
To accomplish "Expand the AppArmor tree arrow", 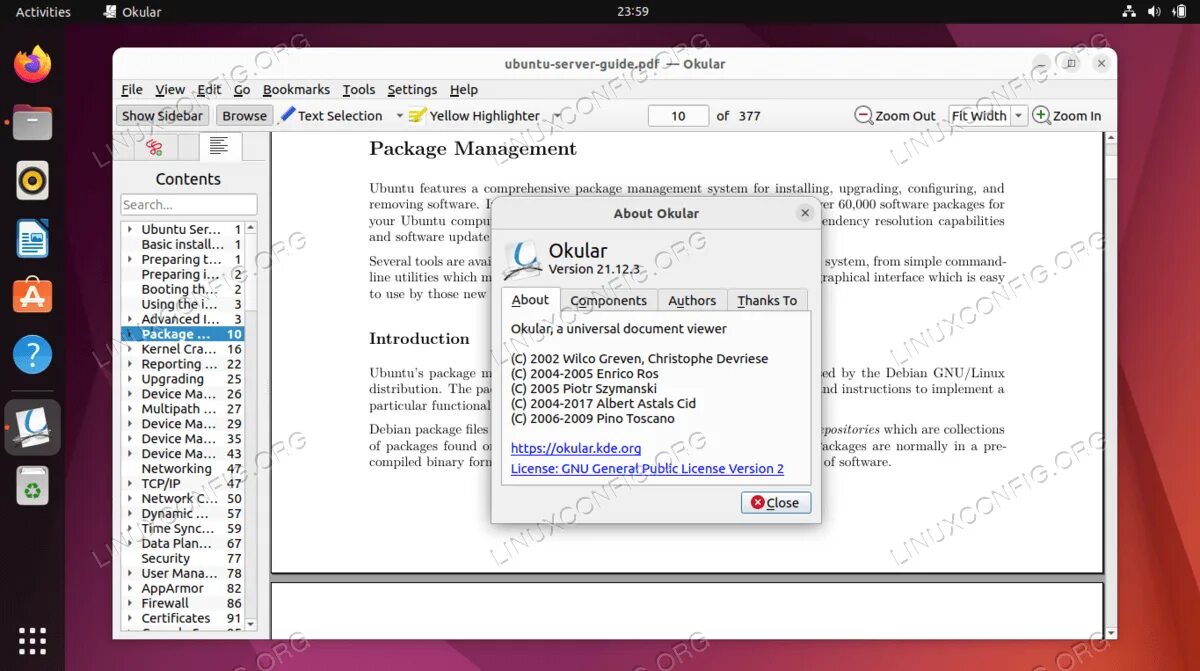I will pos(130,588).
